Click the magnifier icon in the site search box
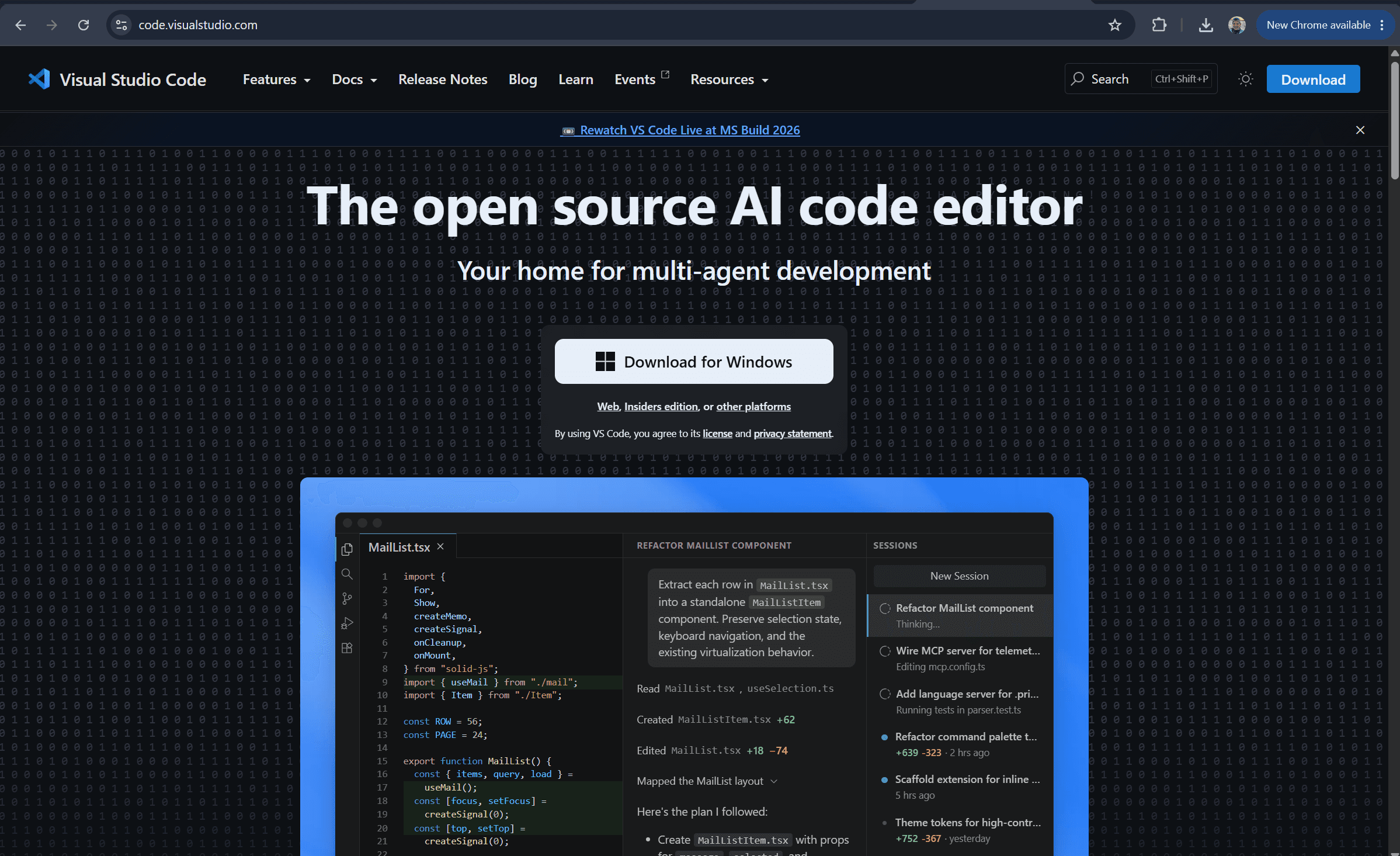The height and width of the screenshot is (856, 1400). pos(1078,79)
